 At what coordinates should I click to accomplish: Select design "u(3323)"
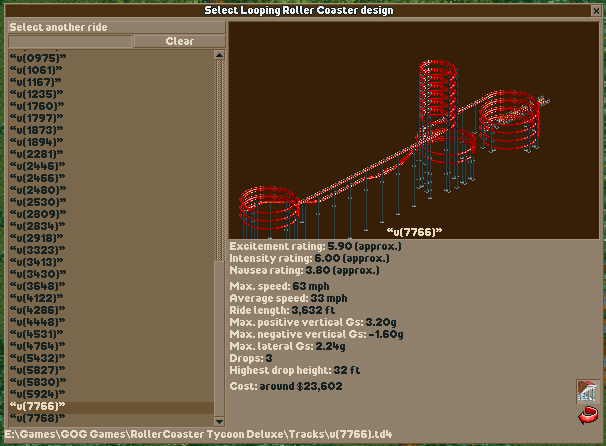click(x=111, y=250)
